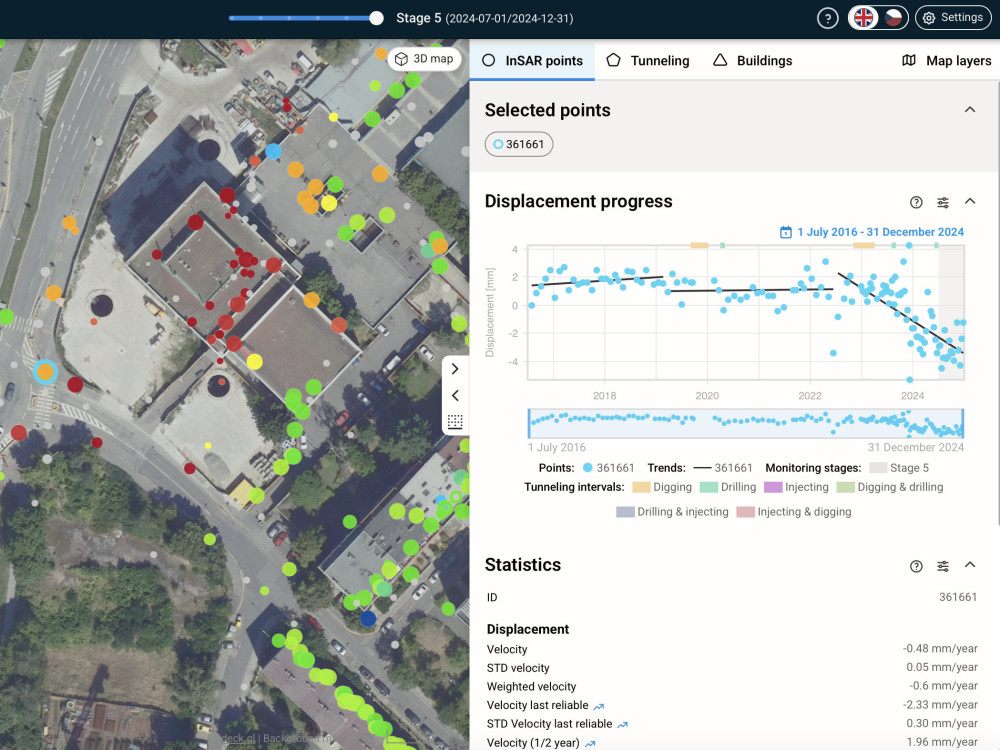Select the highlighted orange InSAR point with blue ring

coord(45,372)
